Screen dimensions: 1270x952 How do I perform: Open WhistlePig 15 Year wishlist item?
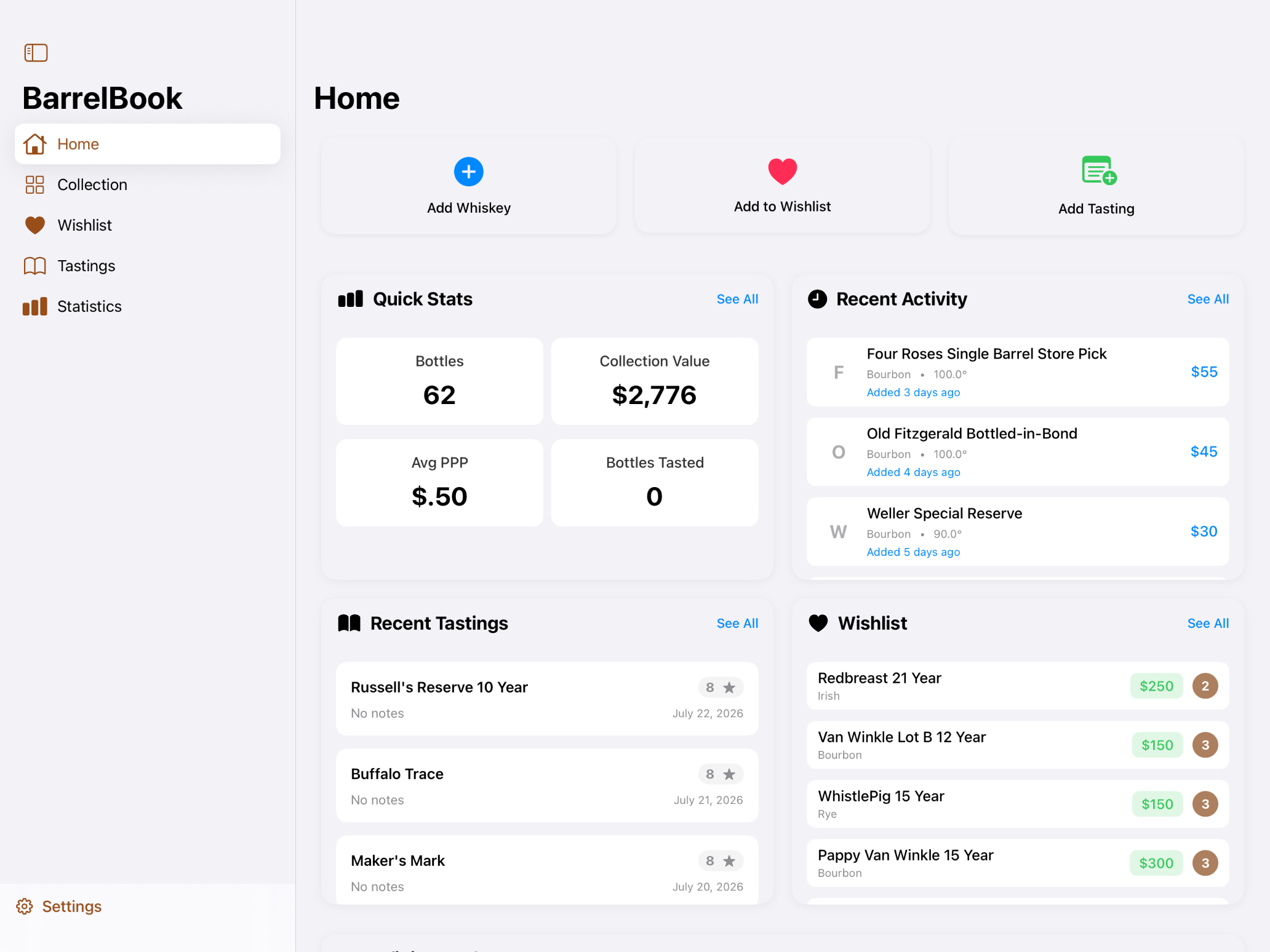point(1018,804)
